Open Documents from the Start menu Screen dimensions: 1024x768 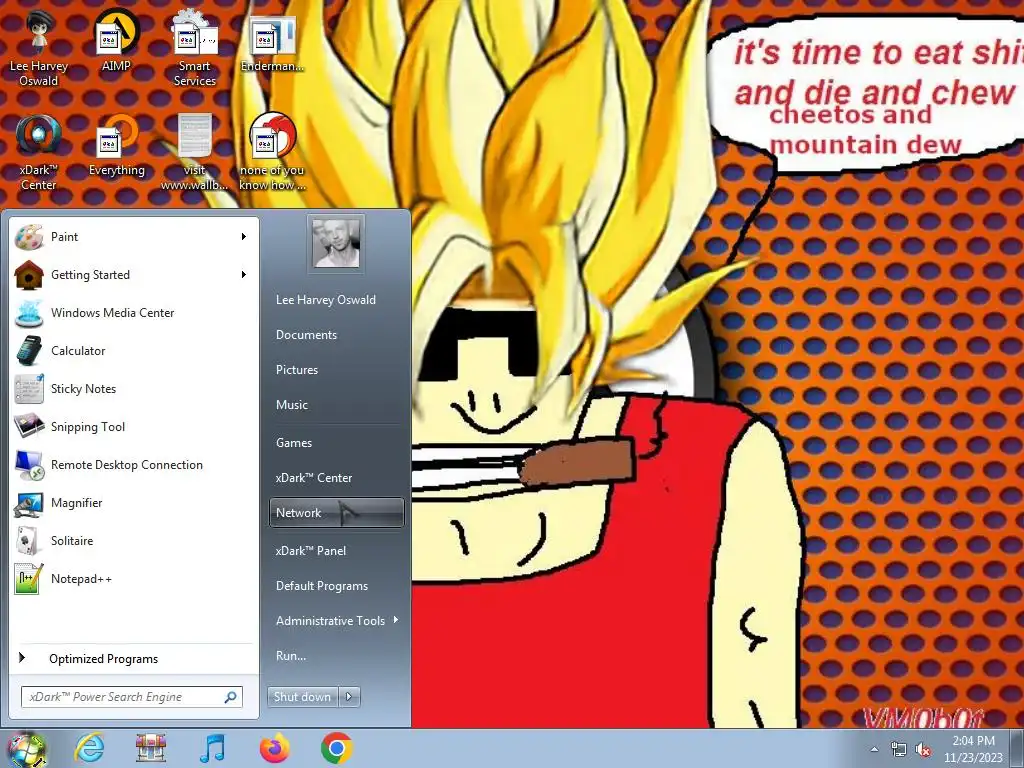[306, 335]
